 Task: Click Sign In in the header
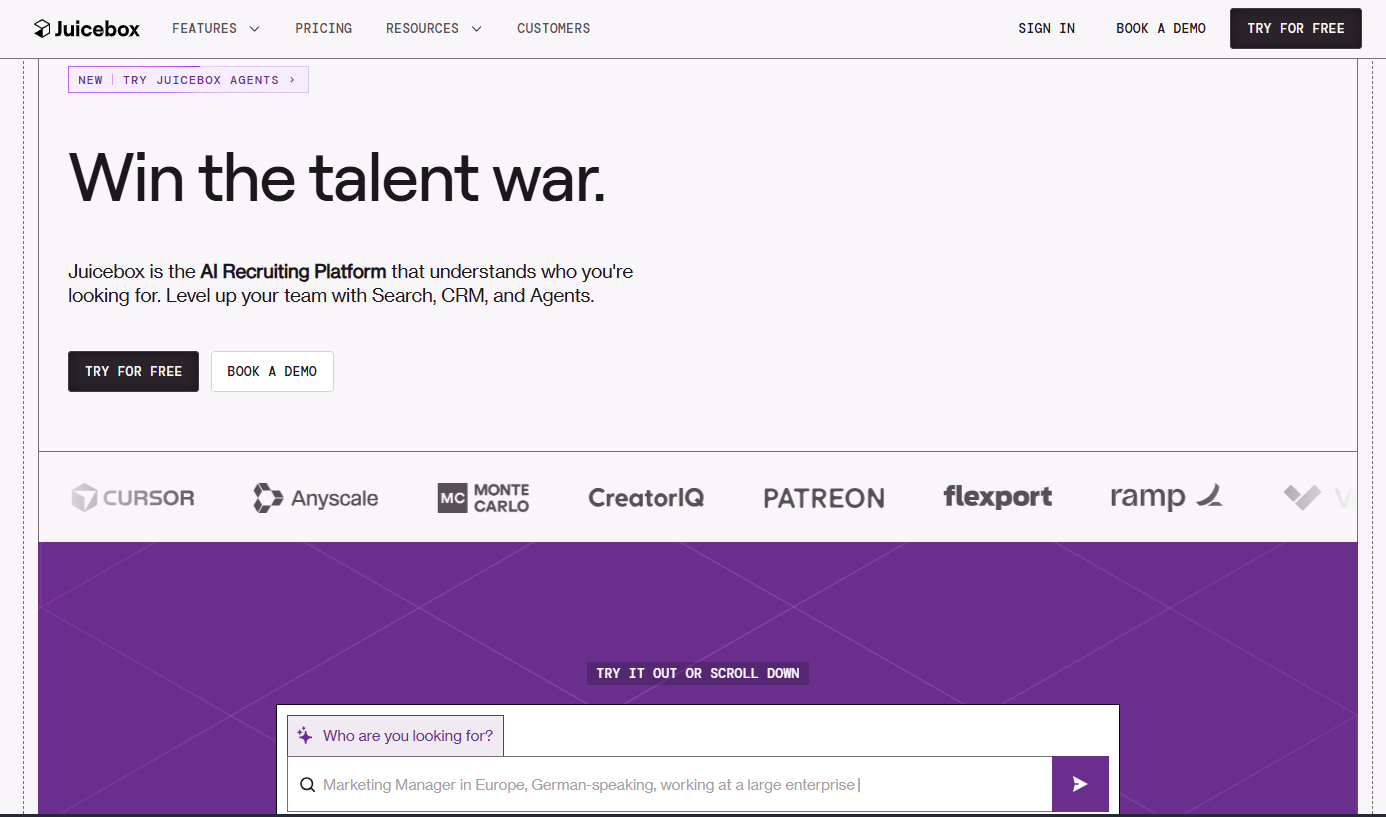coord(1046,29)
